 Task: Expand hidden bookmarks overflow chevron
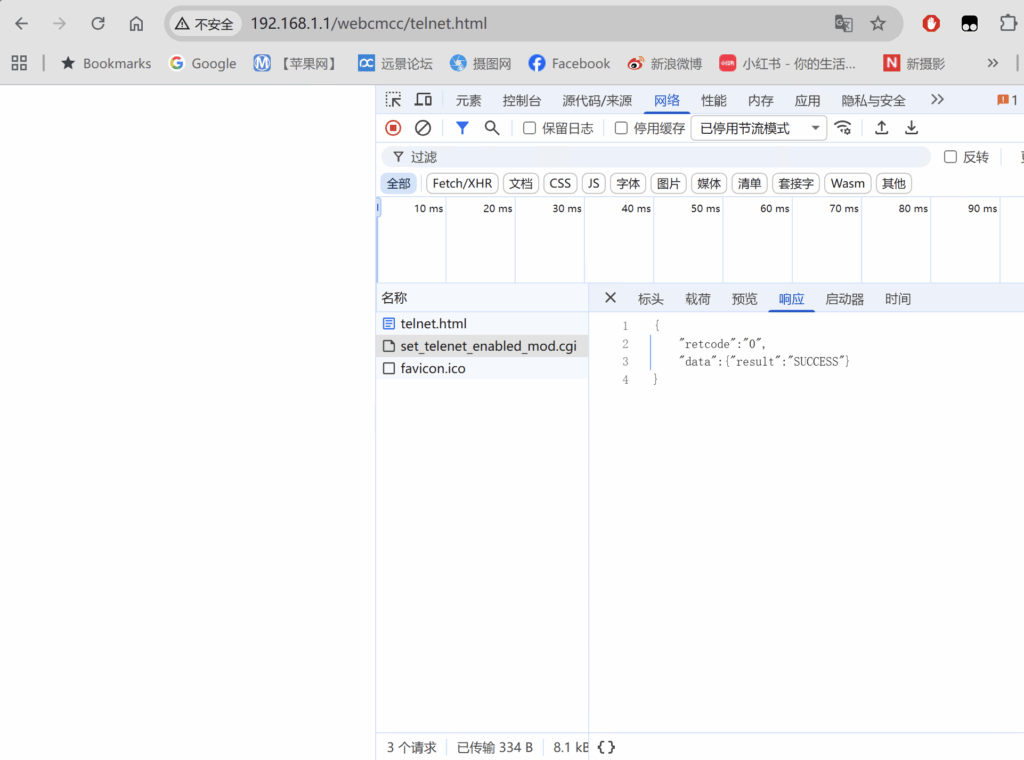(x=992, y=63)
